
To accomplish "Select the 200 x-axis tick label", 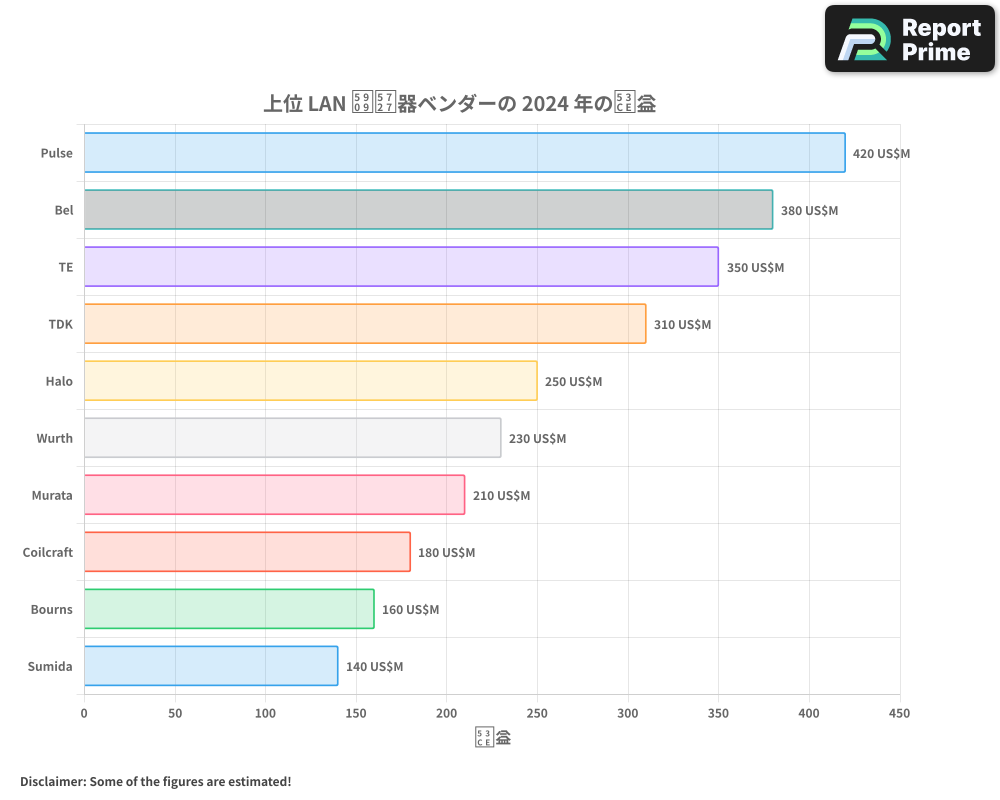I will point(446,714).
